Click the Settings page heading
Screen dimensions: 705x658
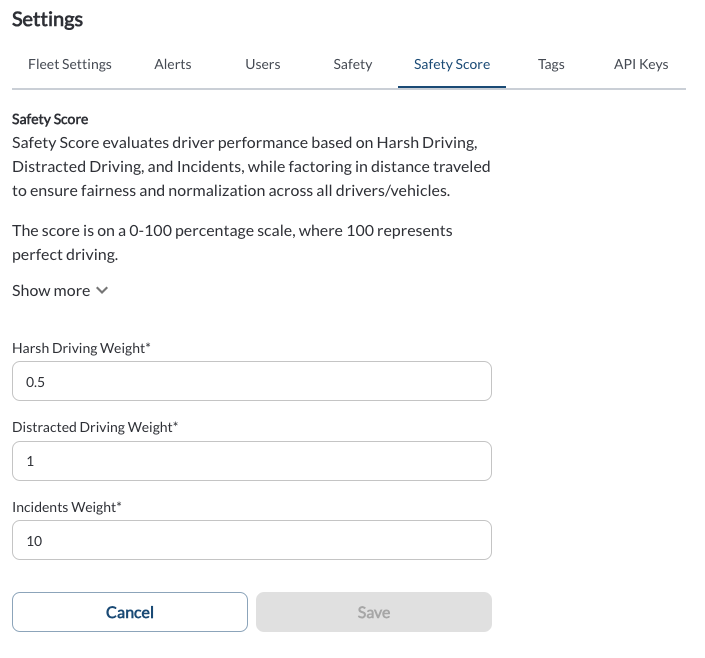pos(48,19)
